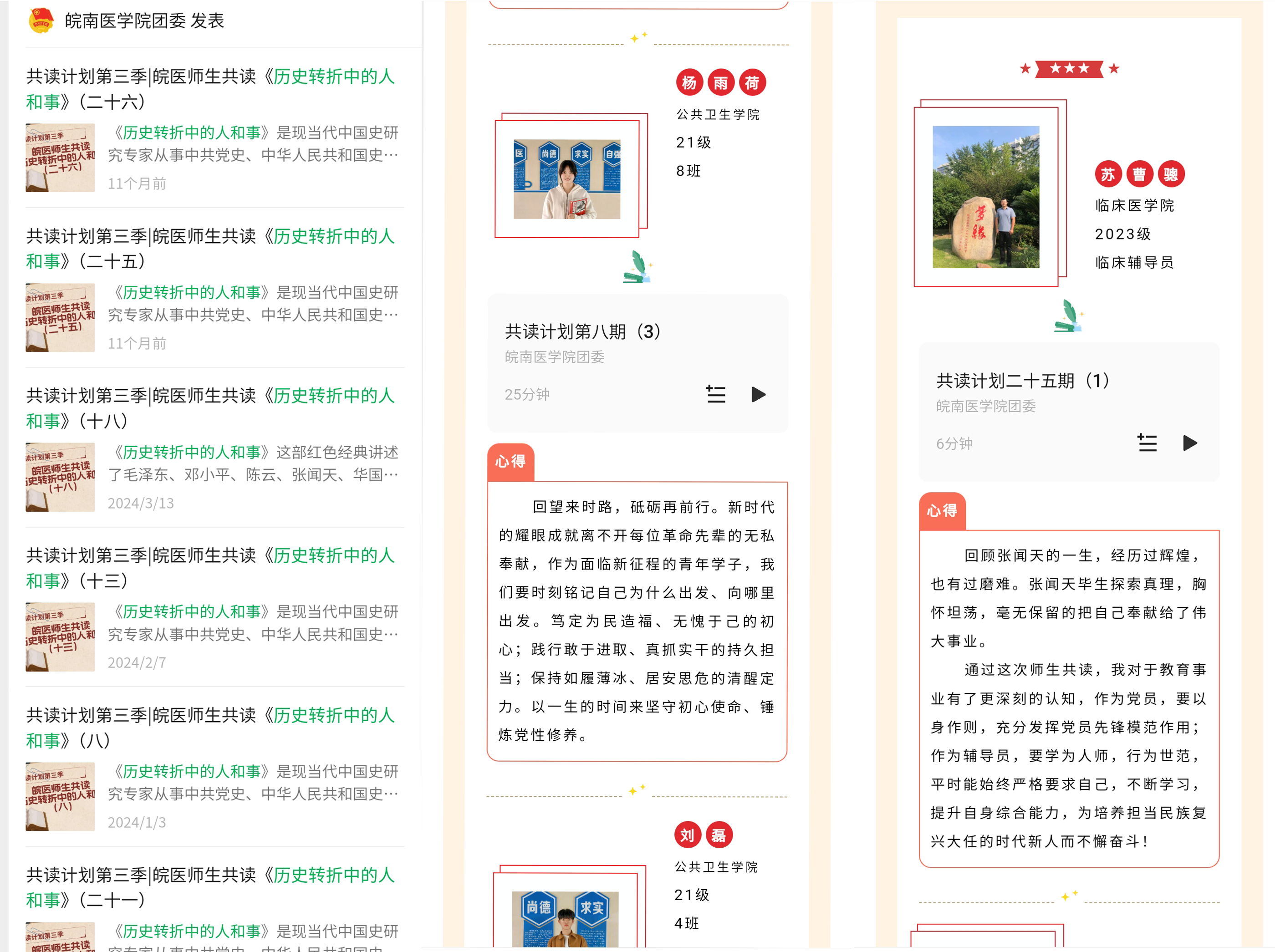Click the red 磊 name badge
This screenshot has height=952, width=1275.
pyautogui.click(x=719, y=835)
